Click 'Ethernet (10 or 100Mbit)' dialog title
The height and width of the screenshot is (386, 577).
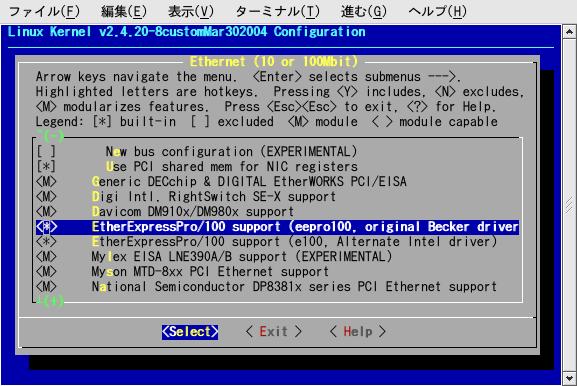(x=273, y=61)
